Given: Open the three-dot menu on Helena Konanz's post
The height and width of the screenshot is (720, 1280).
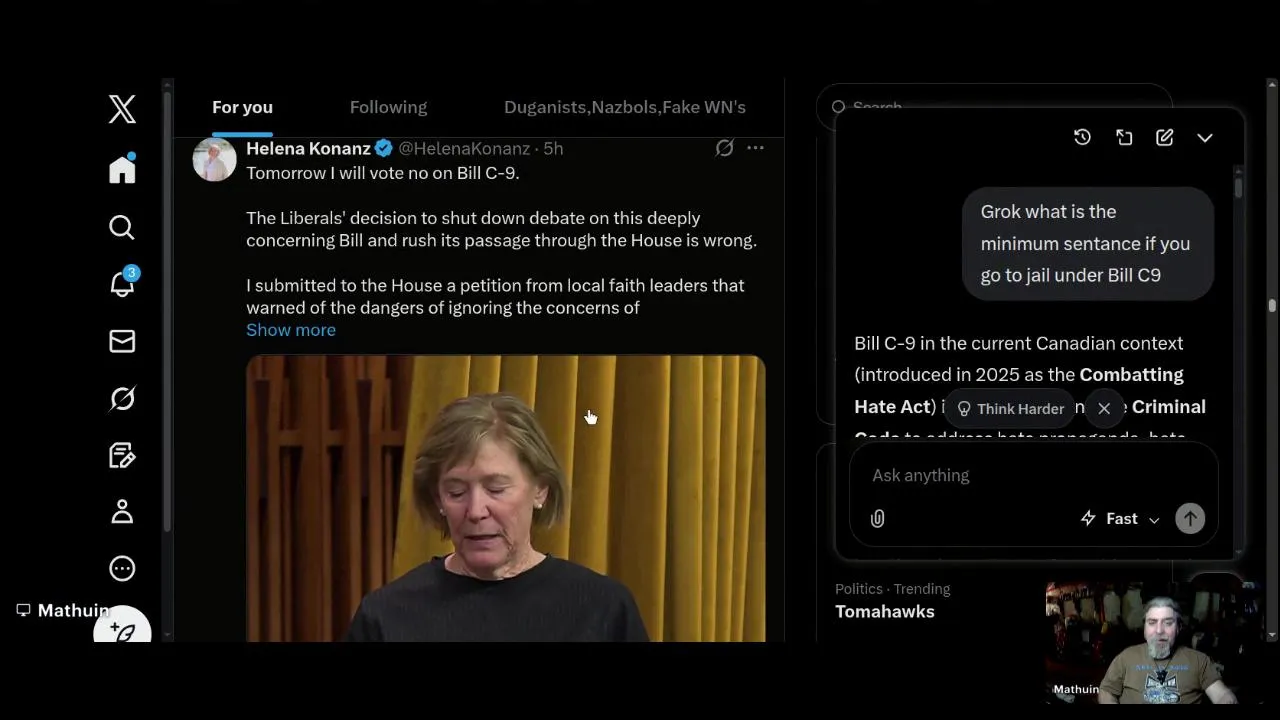Looking at the screenshot, I should pyautogui.click(x=755, y=148).
